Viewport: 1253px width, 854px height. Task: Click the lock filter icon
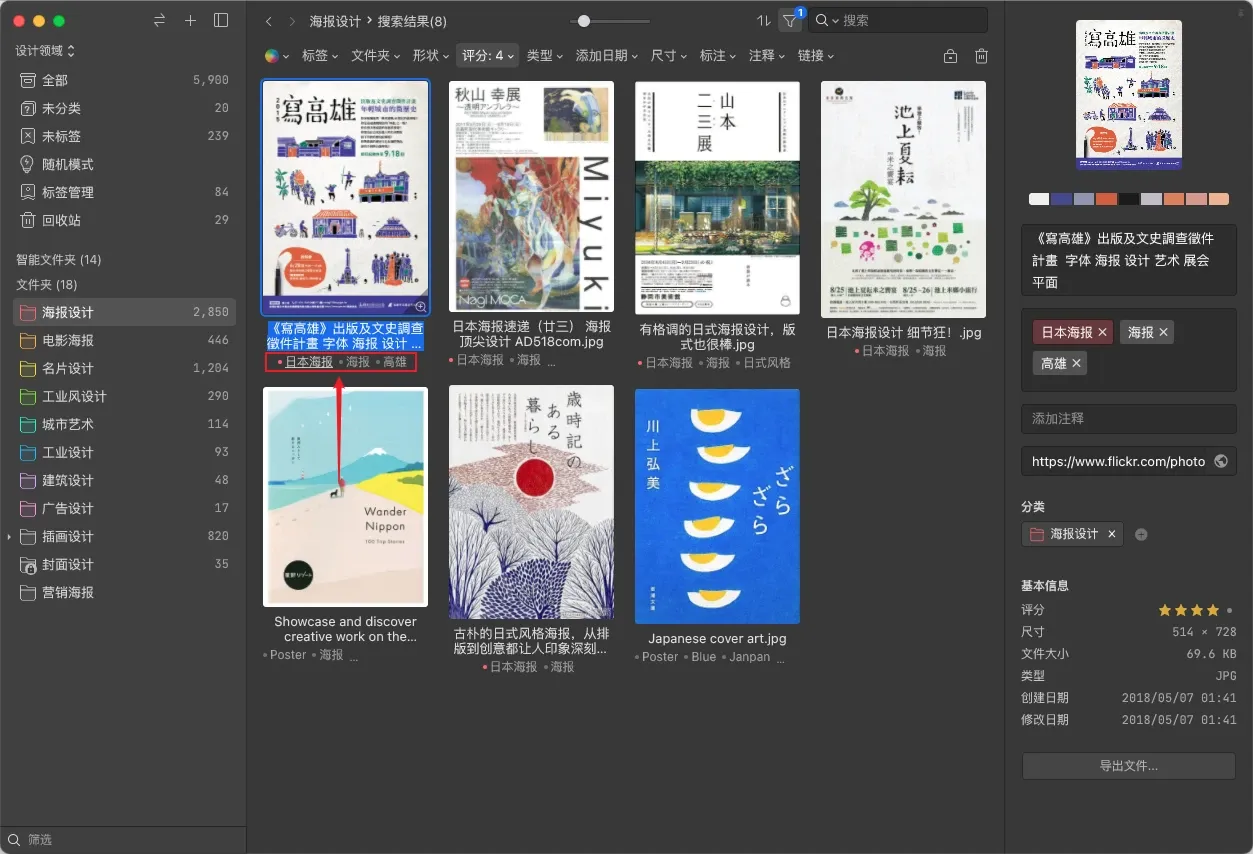pyautogui.click(x=950, y=57)
